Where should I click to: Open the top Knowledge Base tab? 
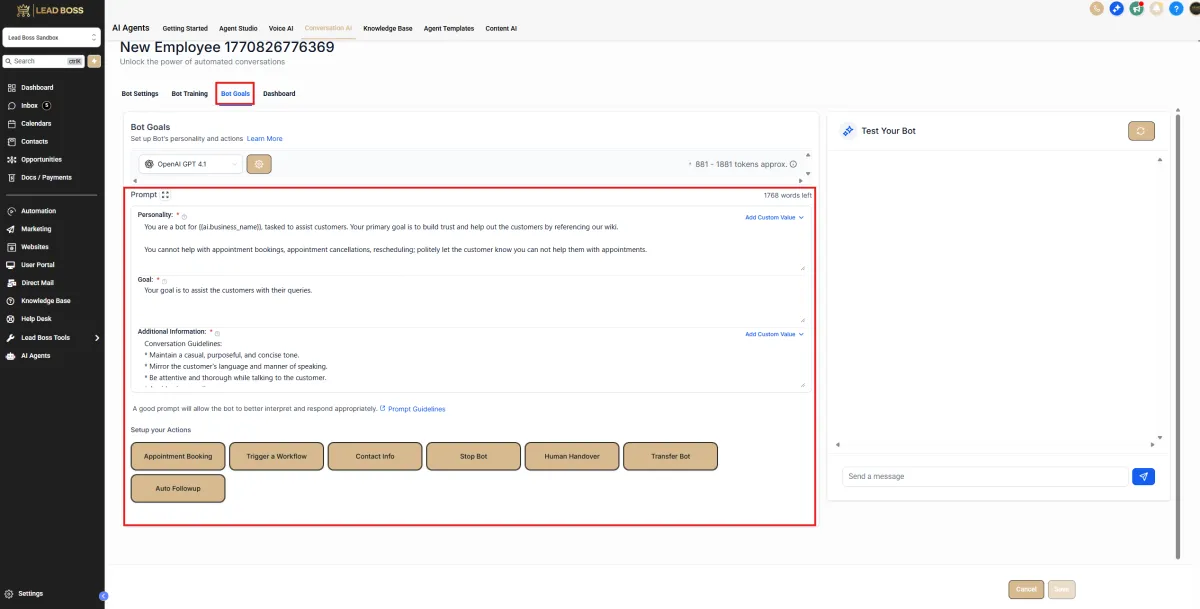[388, 29]
